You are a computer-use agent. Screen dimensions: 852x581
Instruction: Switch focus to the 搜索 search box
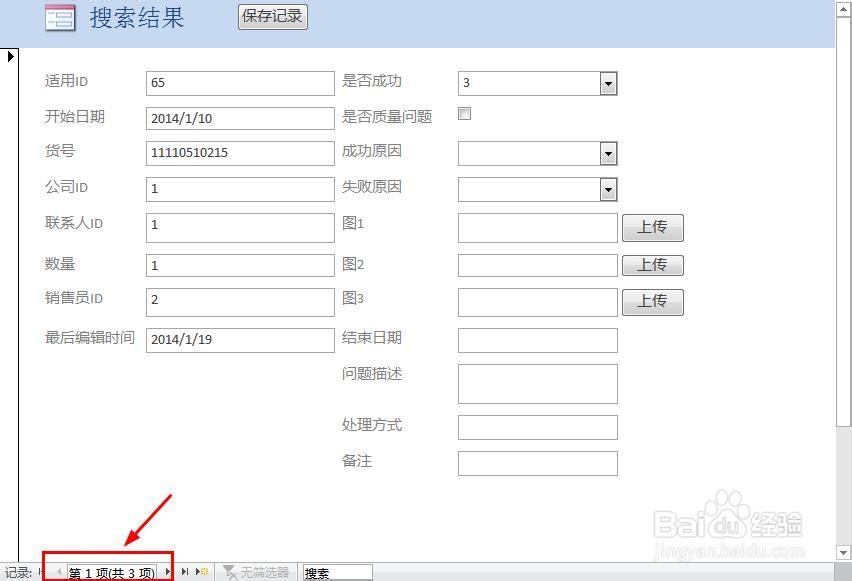[x=335, y=572]
